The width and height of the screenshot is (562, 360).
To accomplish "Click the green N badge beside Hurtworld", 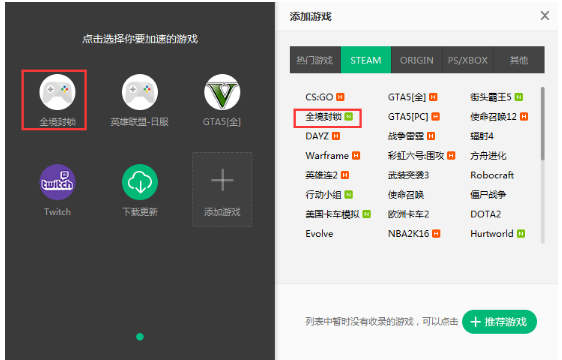I will click(521, 234).
